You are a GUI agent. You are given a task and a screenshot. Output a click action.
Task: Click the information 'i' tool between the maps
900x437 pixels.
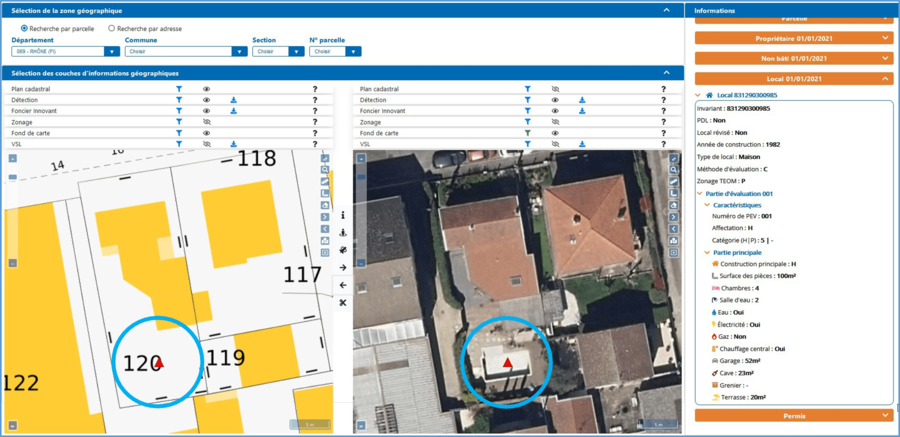coord(343,215)
